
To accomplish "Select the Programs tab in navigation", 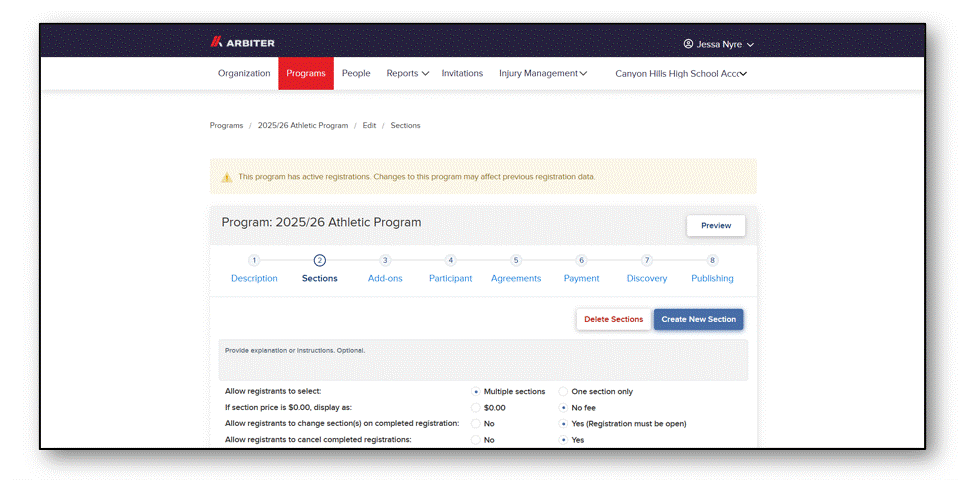I will point(306,73).
